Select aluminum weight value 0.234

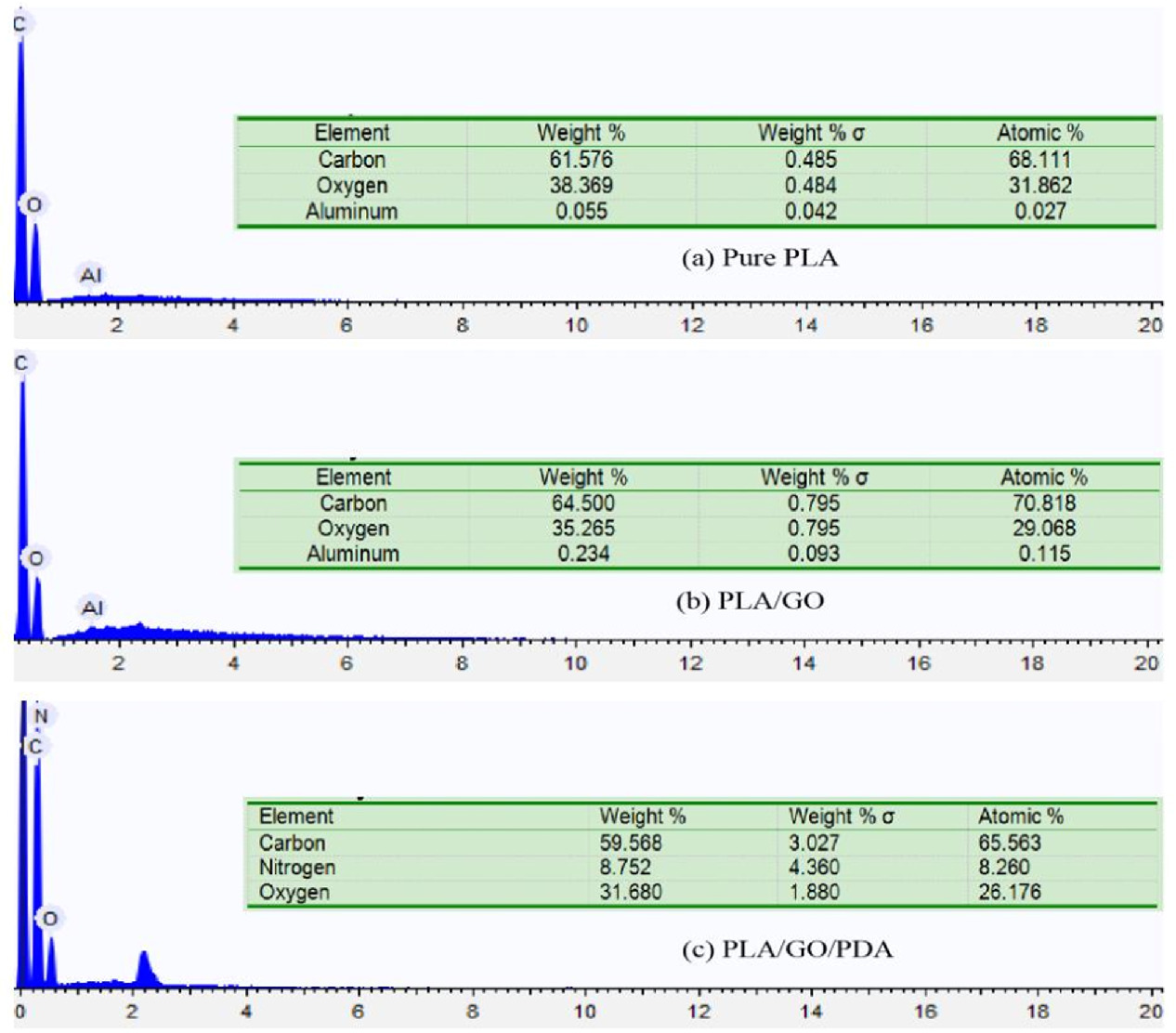point(583,554)
